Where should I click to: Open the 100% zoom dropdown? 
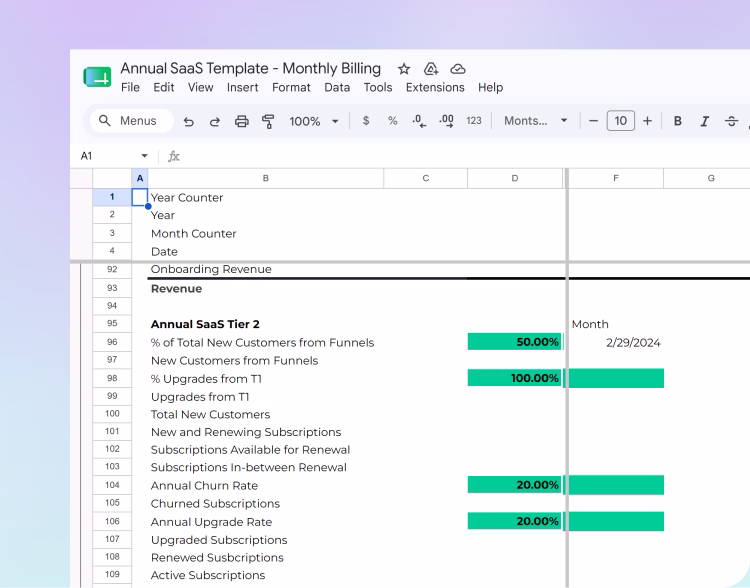(314, 122)
